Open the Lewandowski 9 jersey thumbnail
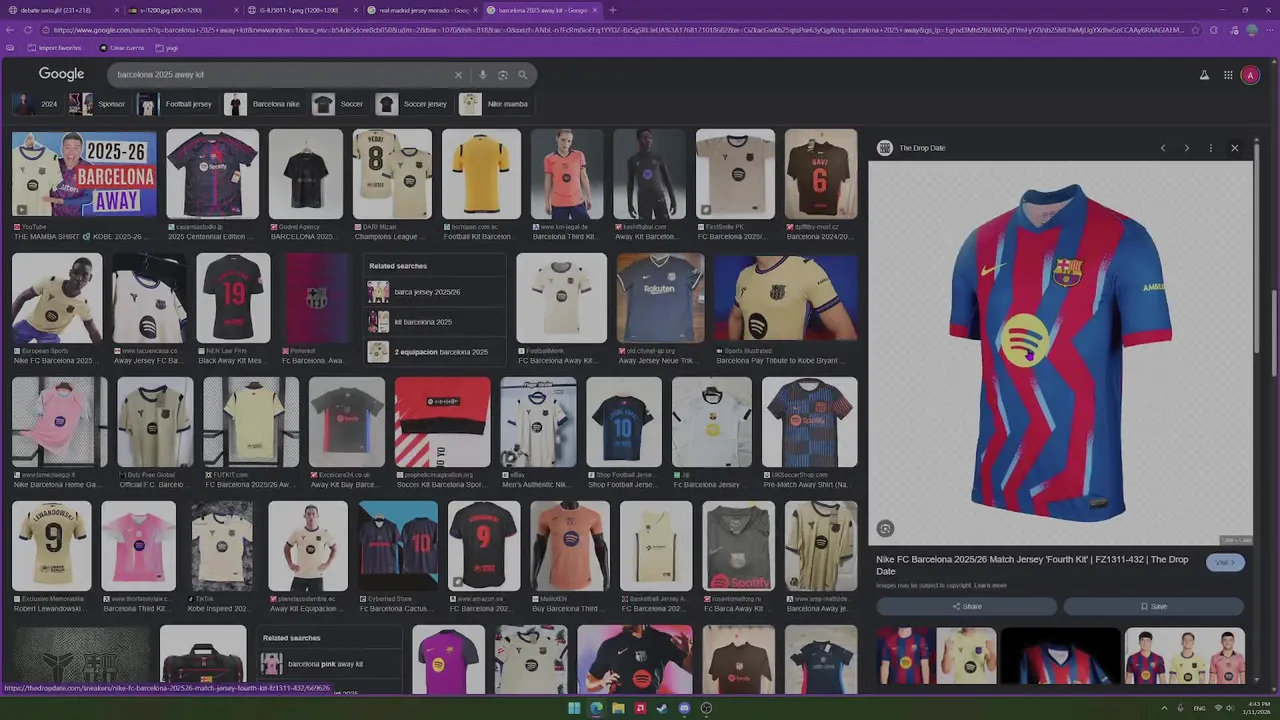 [51, 546]
